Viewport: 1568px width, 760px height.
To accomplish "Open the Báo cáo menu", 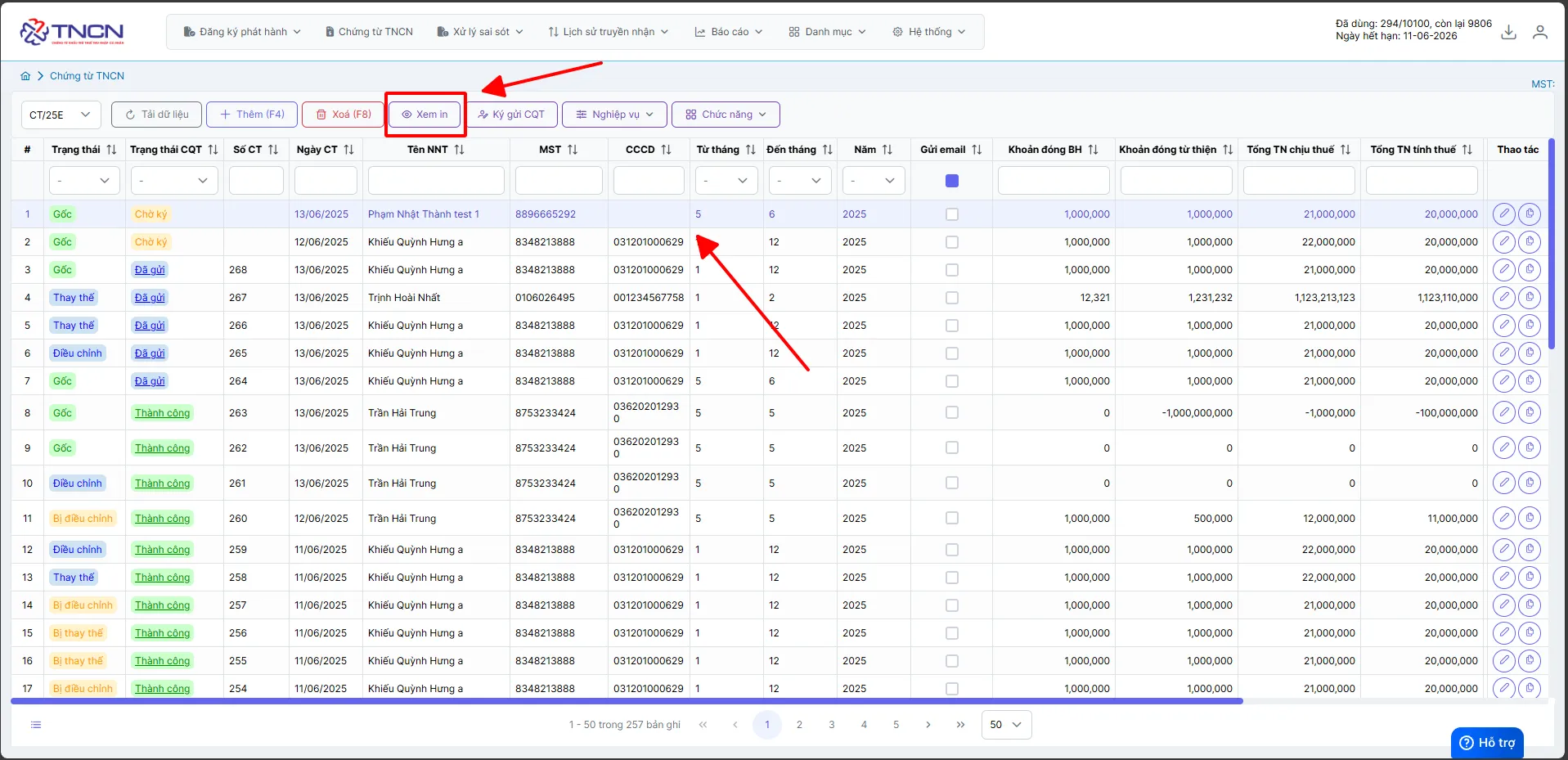I will (x=729, y=32).
